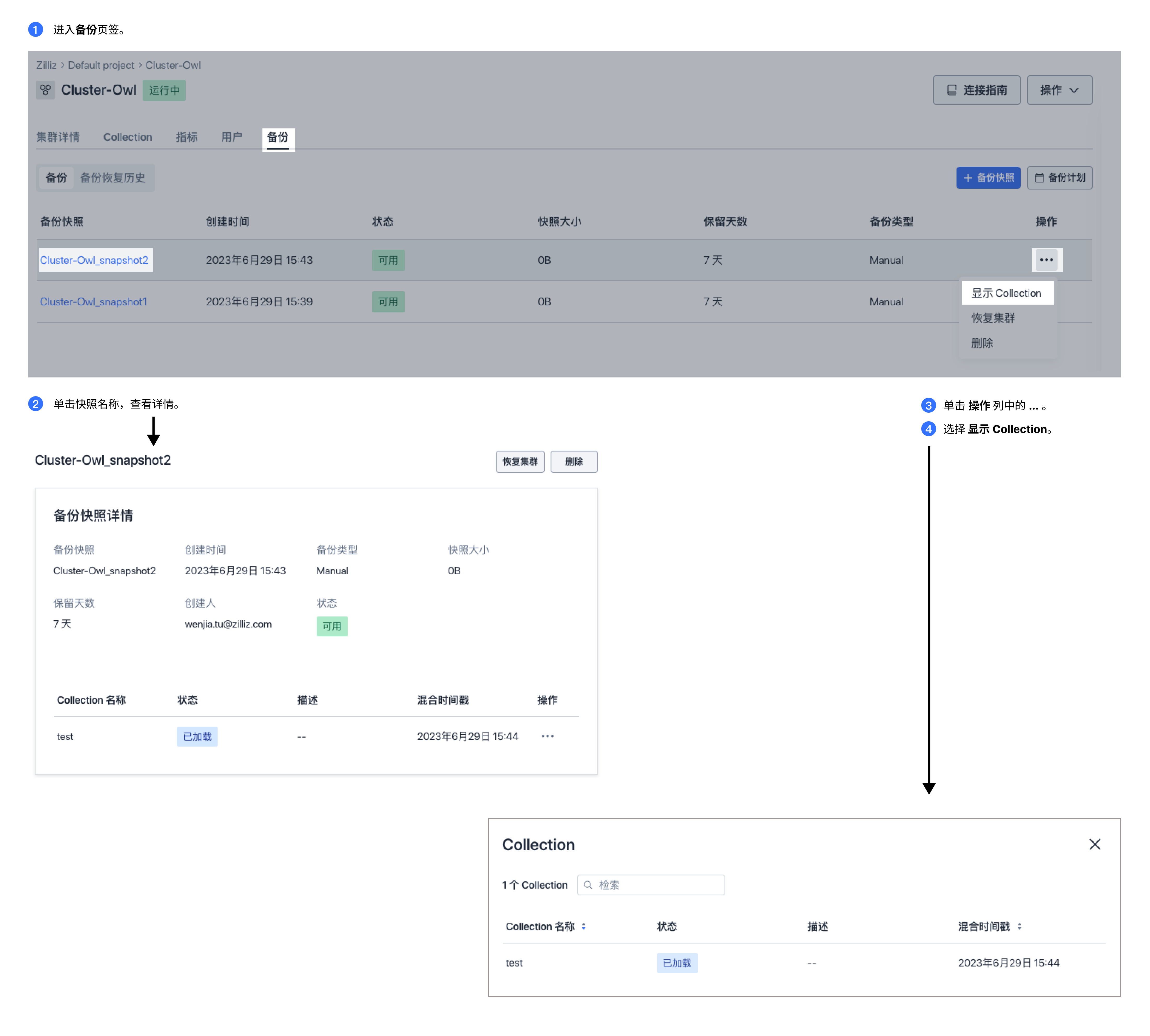
Task: Click Cluster-Owl in the breadcrumb
Action: tap(173, 66)
